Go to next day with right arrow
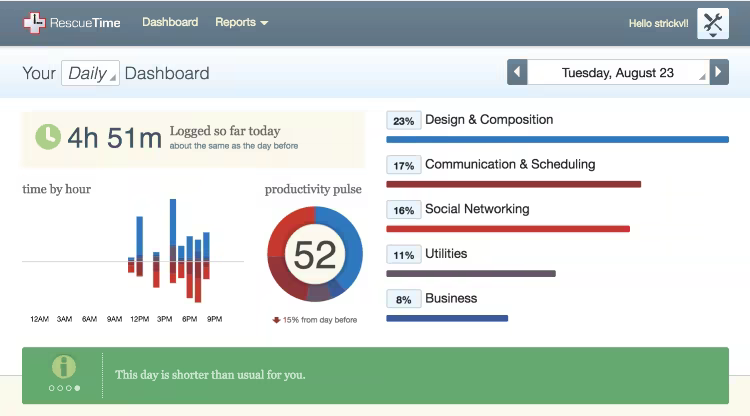Screen dimensions: 750x416 point(719,73)
